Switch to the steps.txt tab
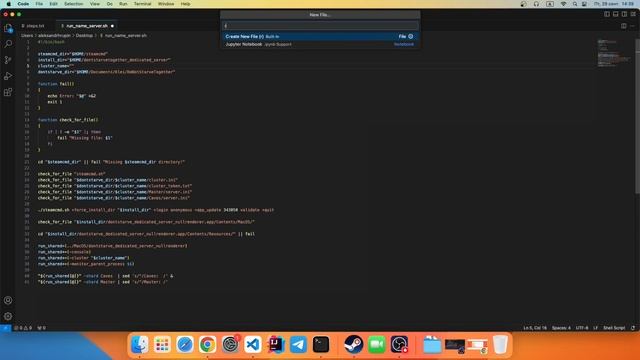Image resolution: width=640 pixels, height=360 pixels. click(x=36, y=26)
